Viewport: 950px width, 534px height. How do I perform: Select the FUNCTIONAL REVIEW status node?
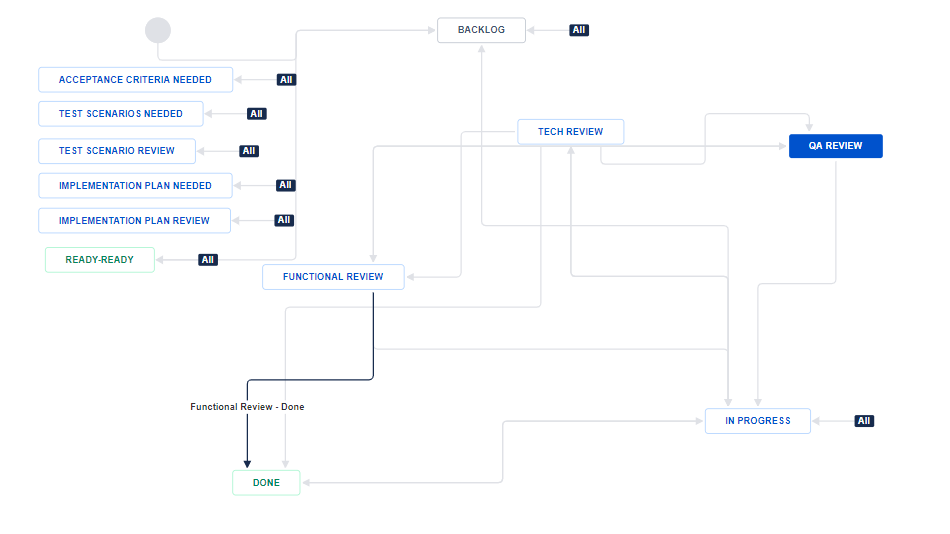[x=333, y=277]
